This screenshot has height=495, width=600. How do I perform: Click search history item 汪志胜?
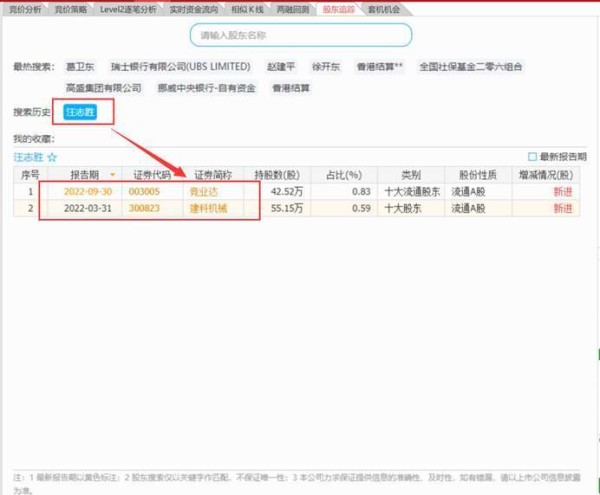click(x=80, y=112)
